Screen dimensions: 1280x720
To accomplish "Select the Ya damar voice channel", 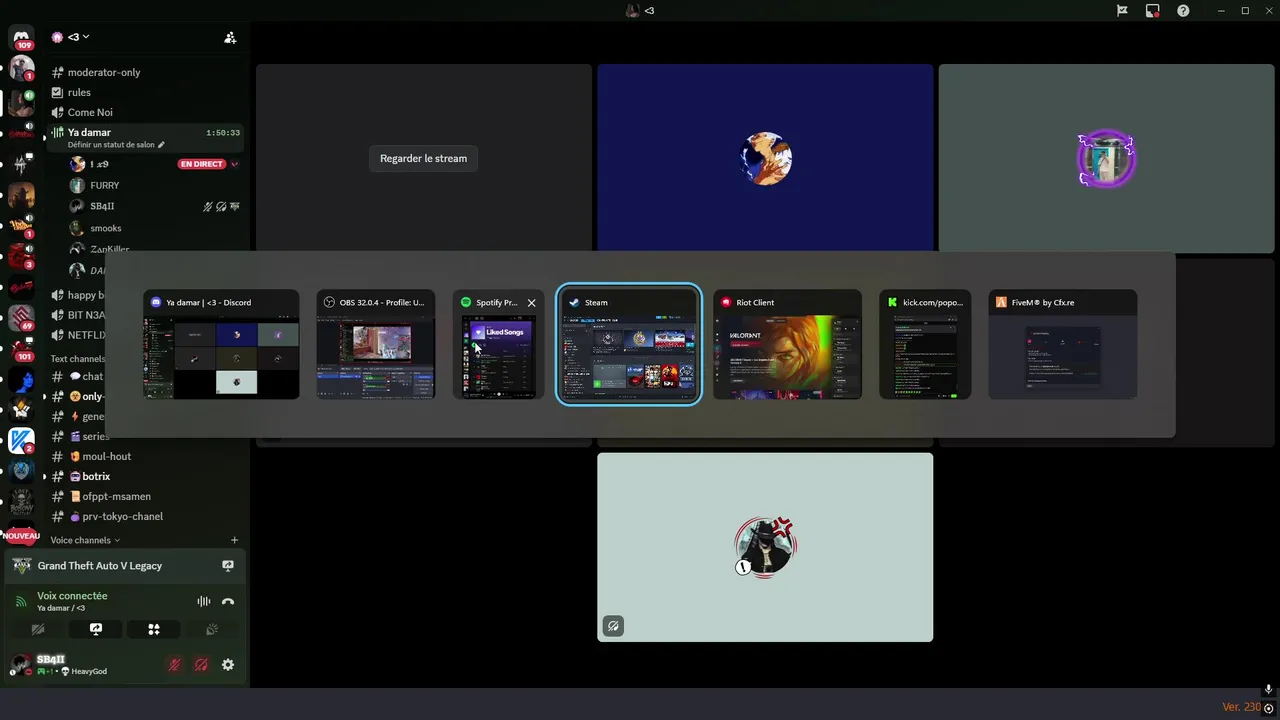I will (x=146, y=137).
